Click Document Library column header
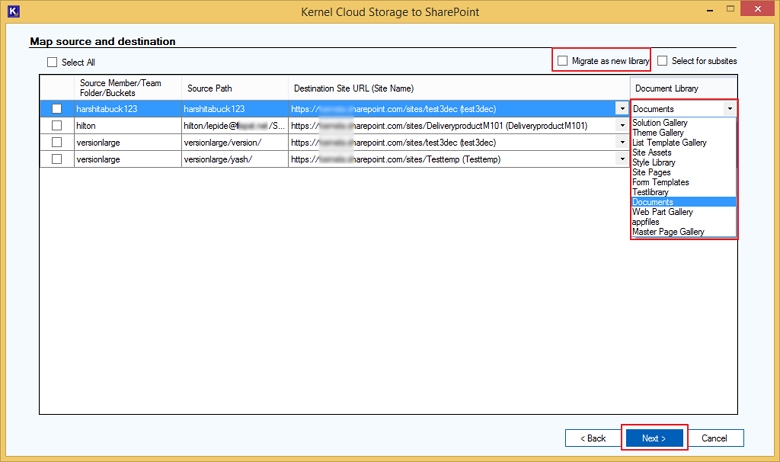This screenshot has width=780, height=462. pos(683,88)
